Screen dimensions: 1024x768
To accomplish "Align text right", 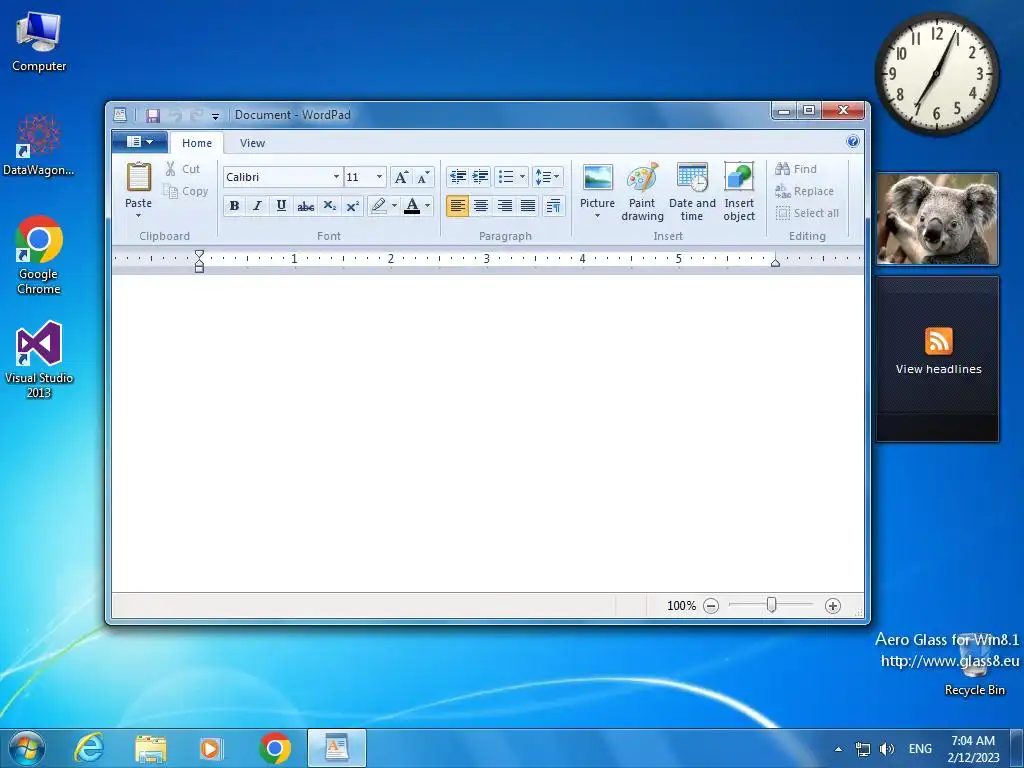I will [x=504, y=206].
